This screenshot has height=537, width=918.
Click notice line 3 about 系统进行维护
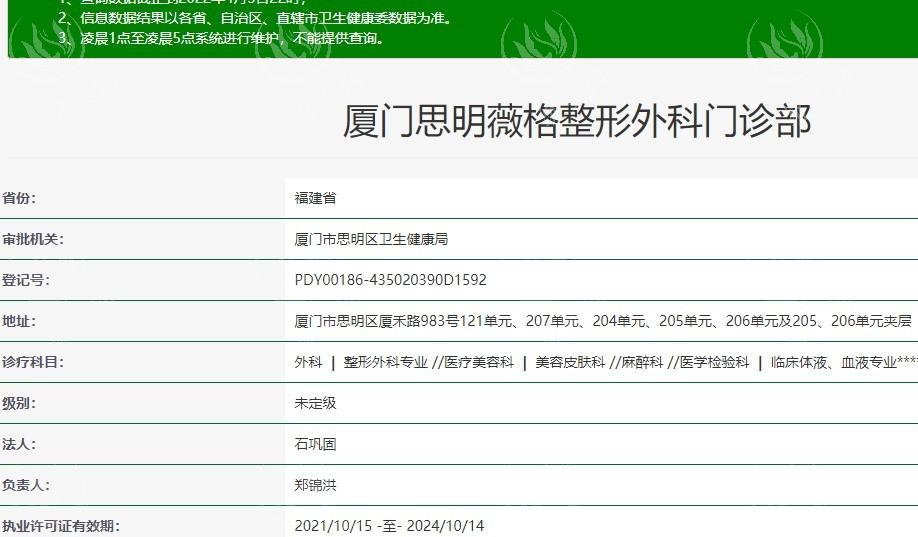coord(222,39)
